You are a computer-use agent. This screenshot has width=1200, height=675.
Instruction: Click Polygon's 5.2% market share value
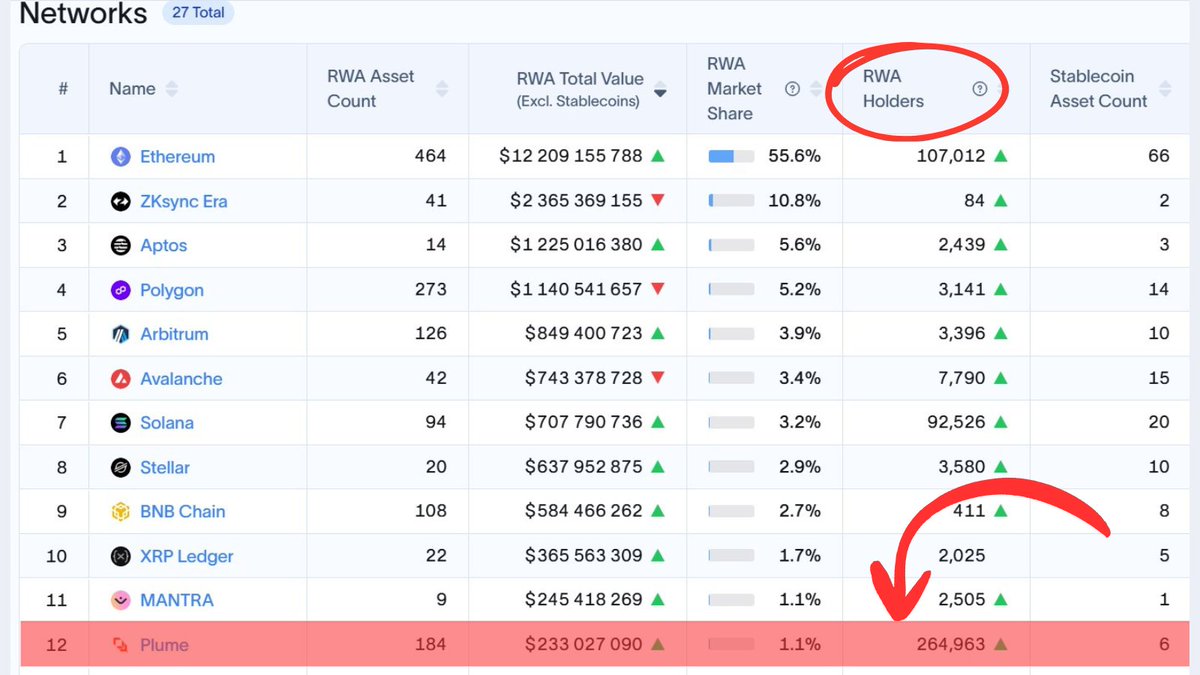(799, 290)
